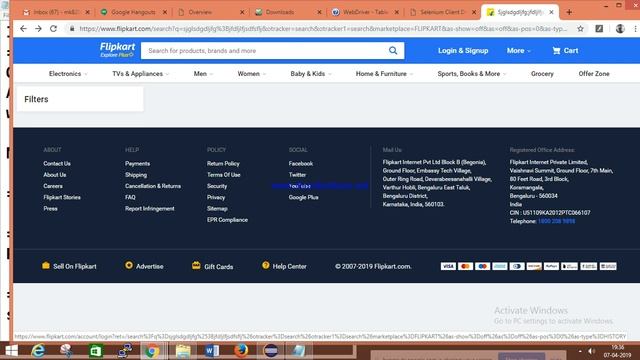The image size is (640, 360).
Task: Launch Internet Explorer from taskbar
Action: 38,351
